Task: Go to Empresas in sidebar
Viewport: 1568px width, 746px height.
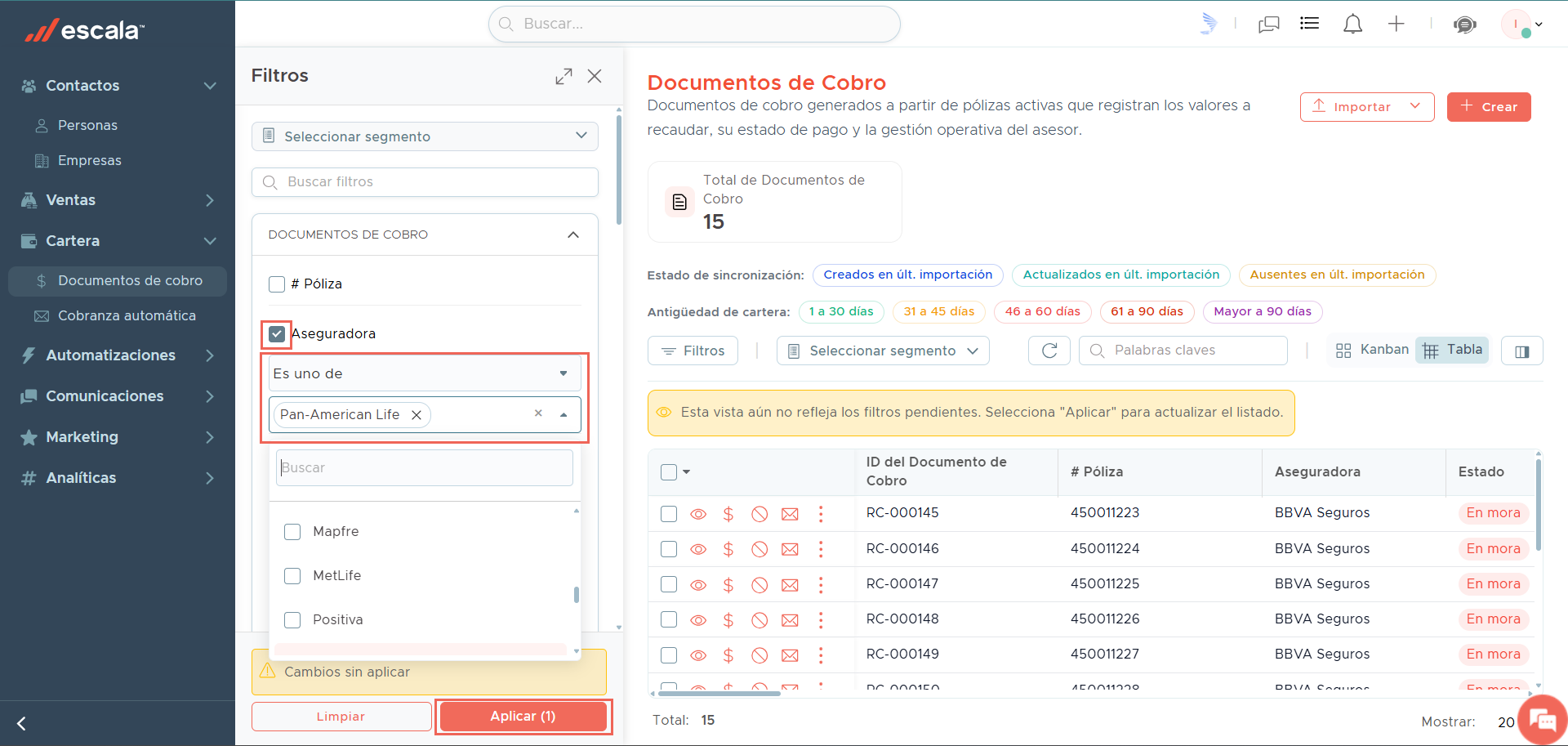Action: [x=89, y=161]
